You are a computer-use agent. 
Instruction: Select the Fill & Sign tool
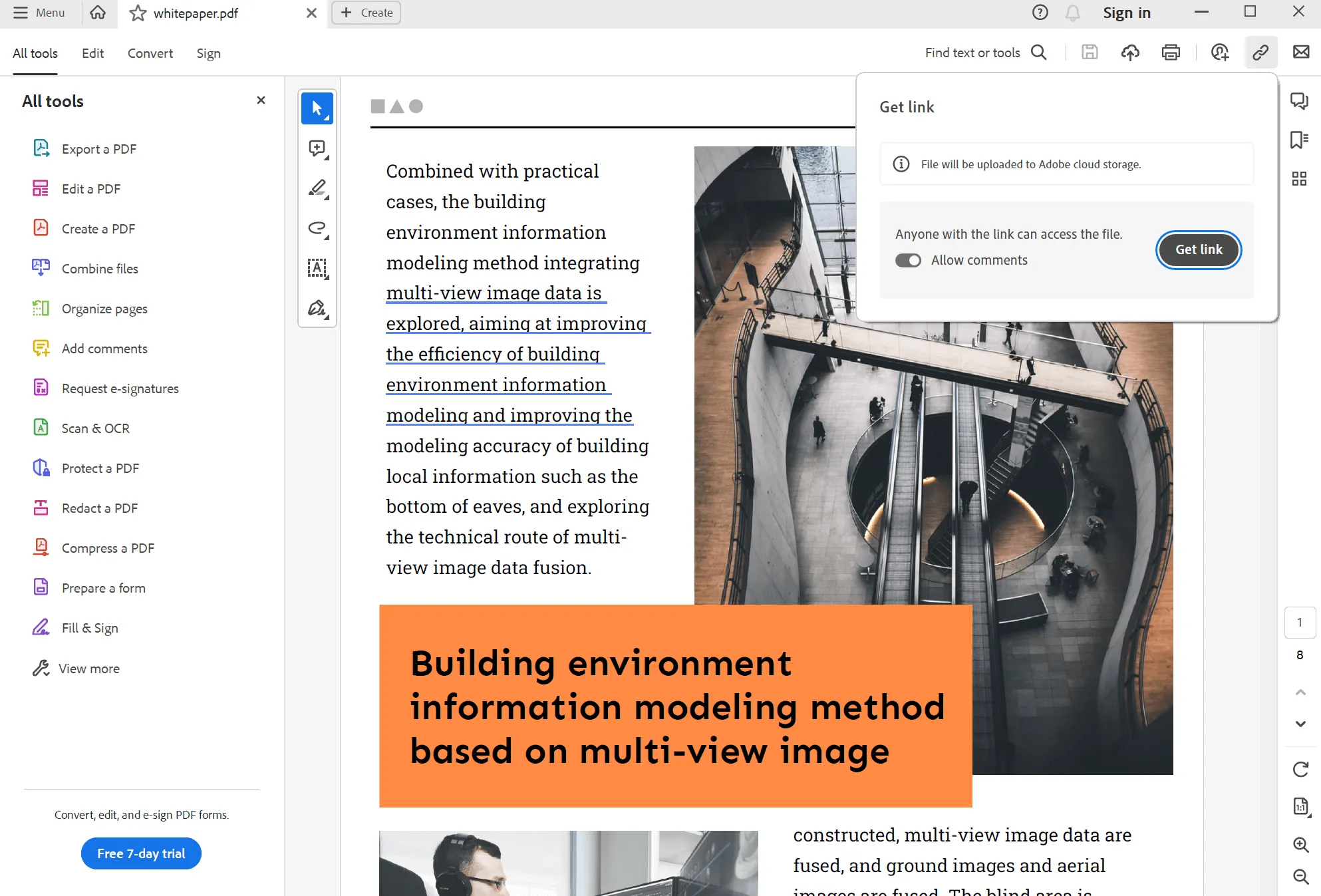point(89,628)
